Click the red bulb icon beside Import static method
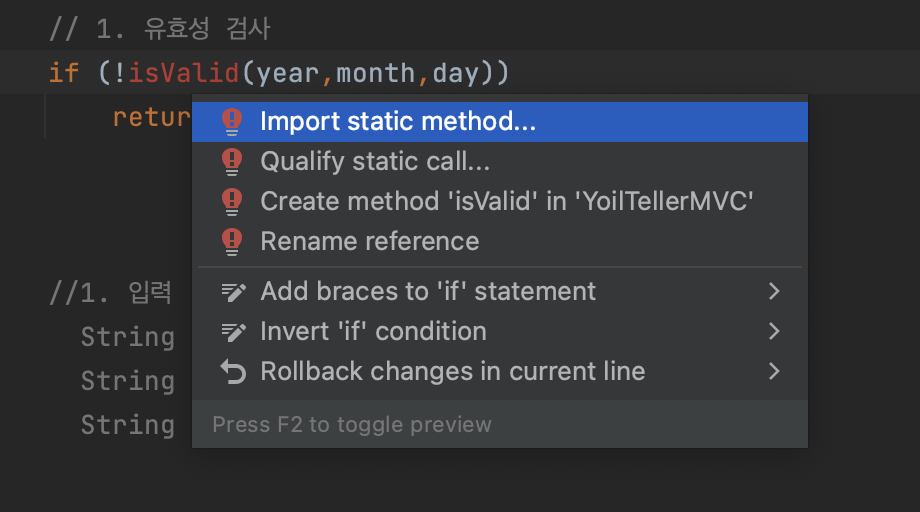Screen dimensions: 920x512 tap(232, 121)
